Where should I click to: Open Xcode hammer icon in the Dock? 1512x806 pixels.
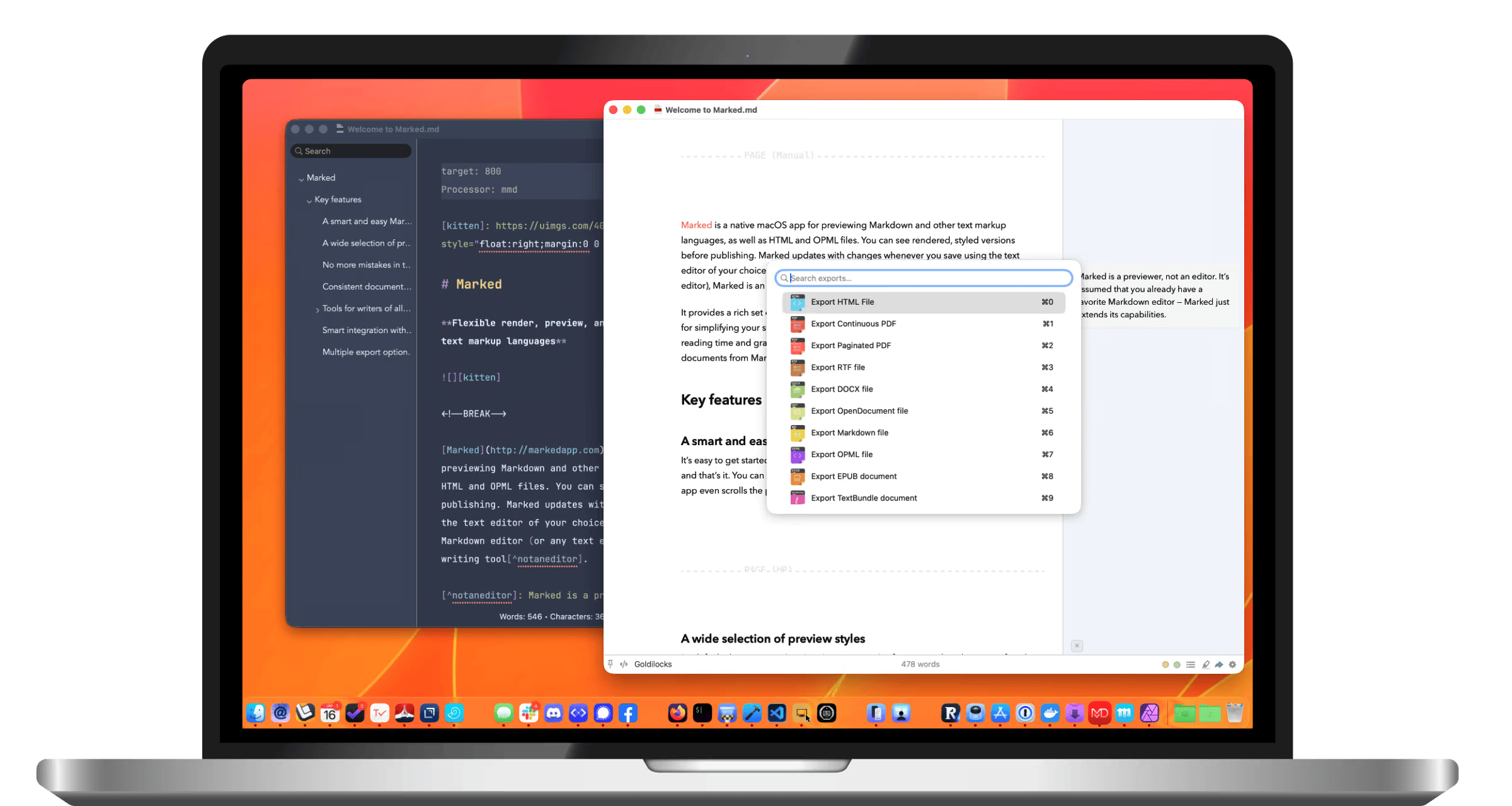752,713
